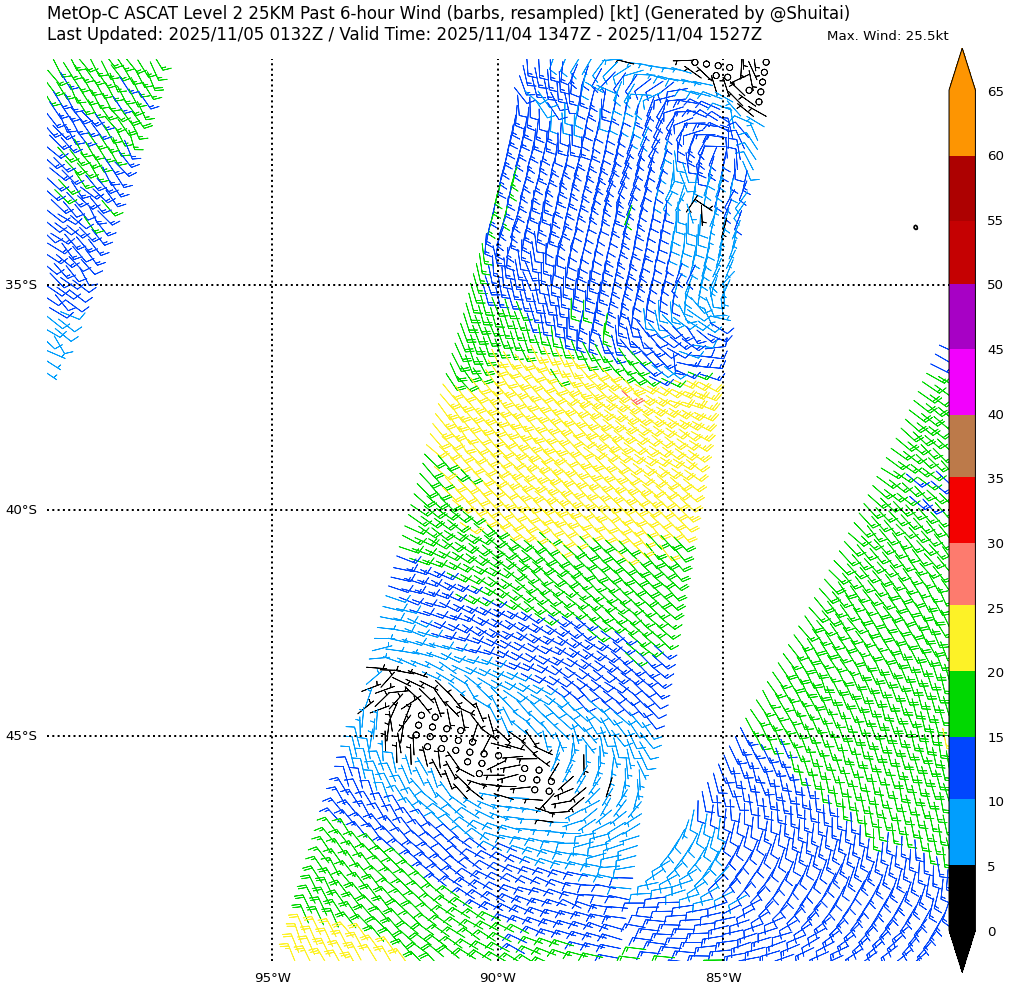Image resolution: width=1009 pixels, height=989 pixels.
Task: Click the black 0-5 kt colorbar segment
Action: (x=961, y=898)
